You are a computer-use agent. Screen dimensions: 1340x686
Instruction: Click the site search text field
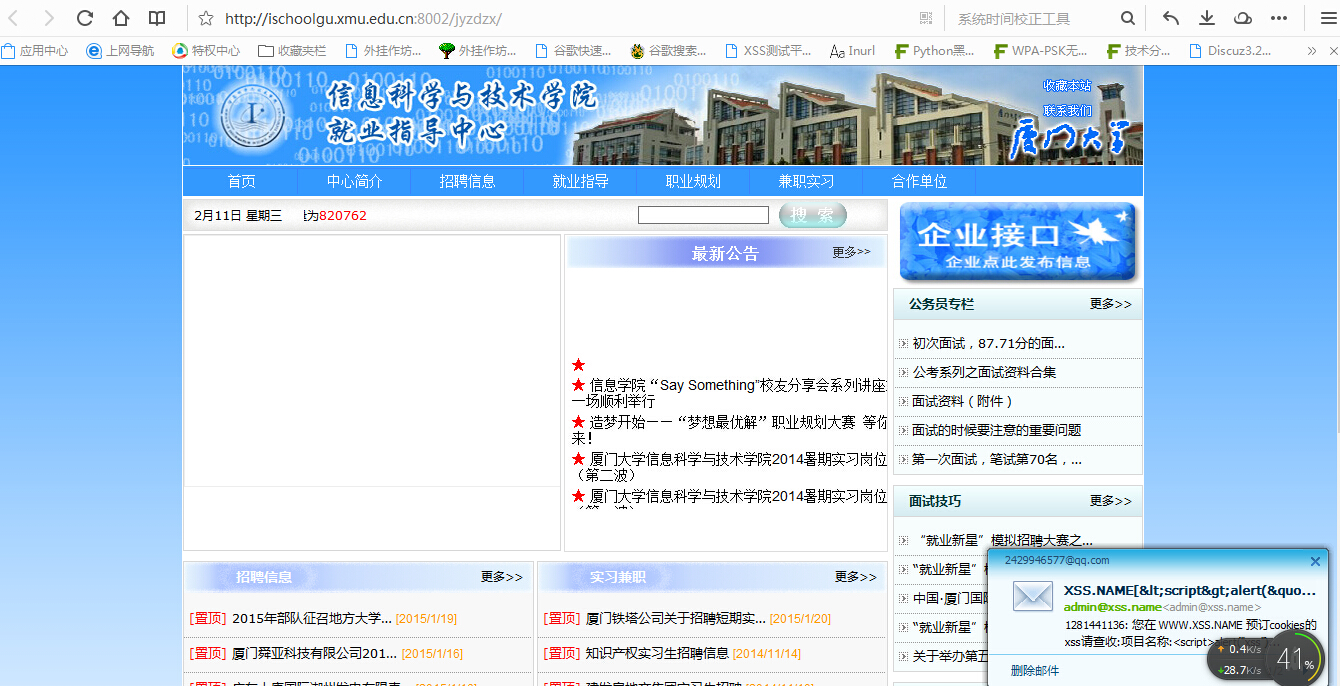point(703,215)
